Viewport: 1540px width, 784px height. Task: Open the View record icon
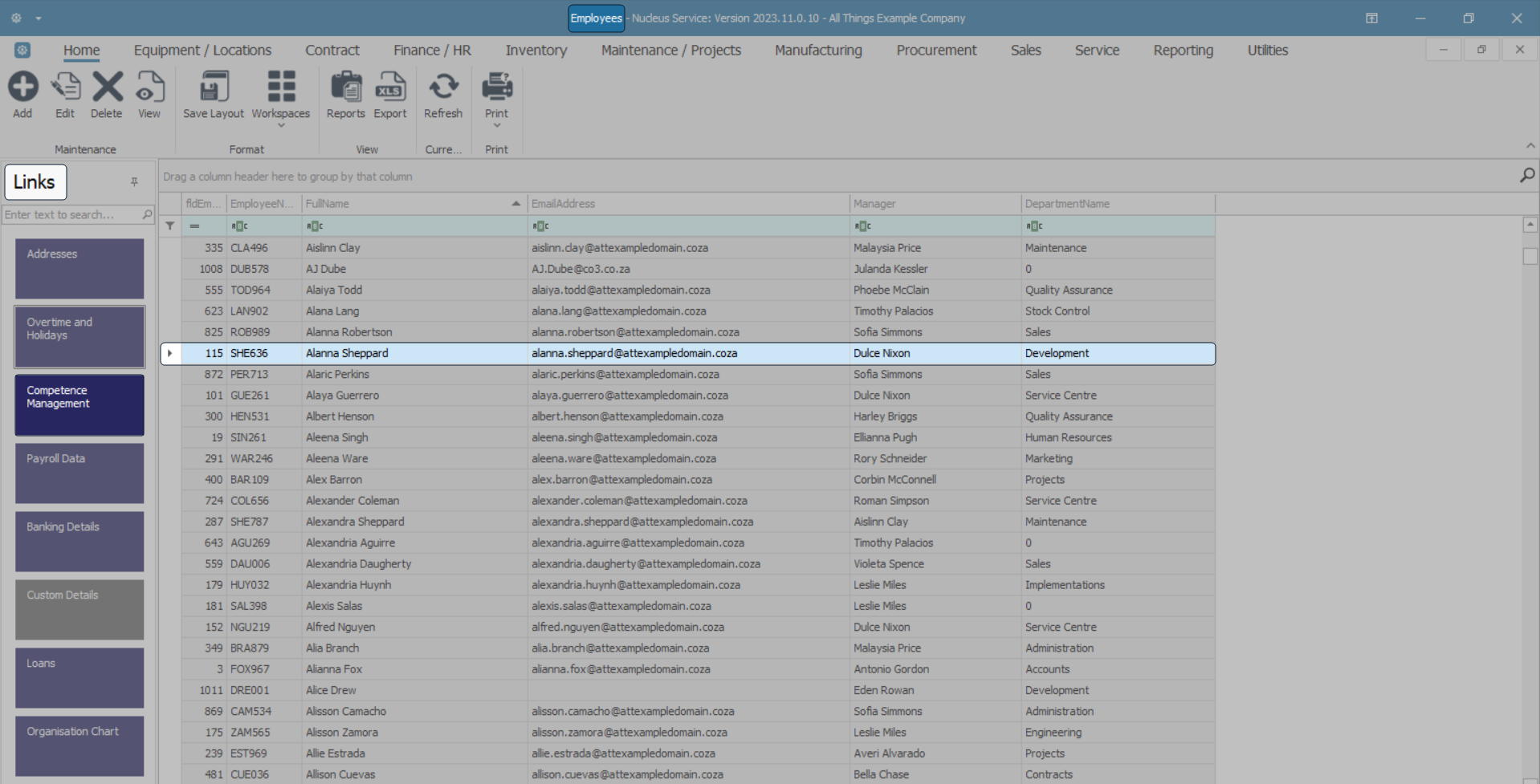[x=149, y=87]
